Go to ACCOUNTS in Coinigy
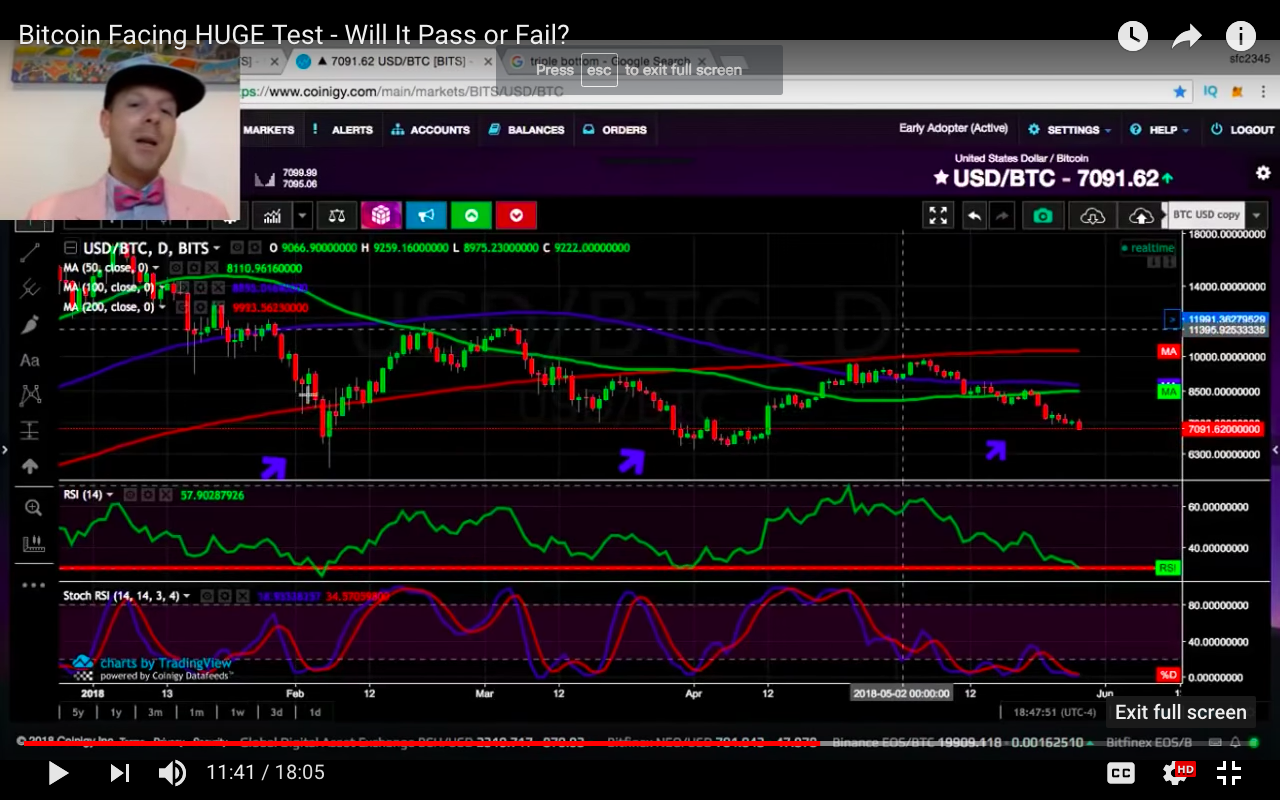The height and width of the screenshot is (800, 1280). point(430,130)
